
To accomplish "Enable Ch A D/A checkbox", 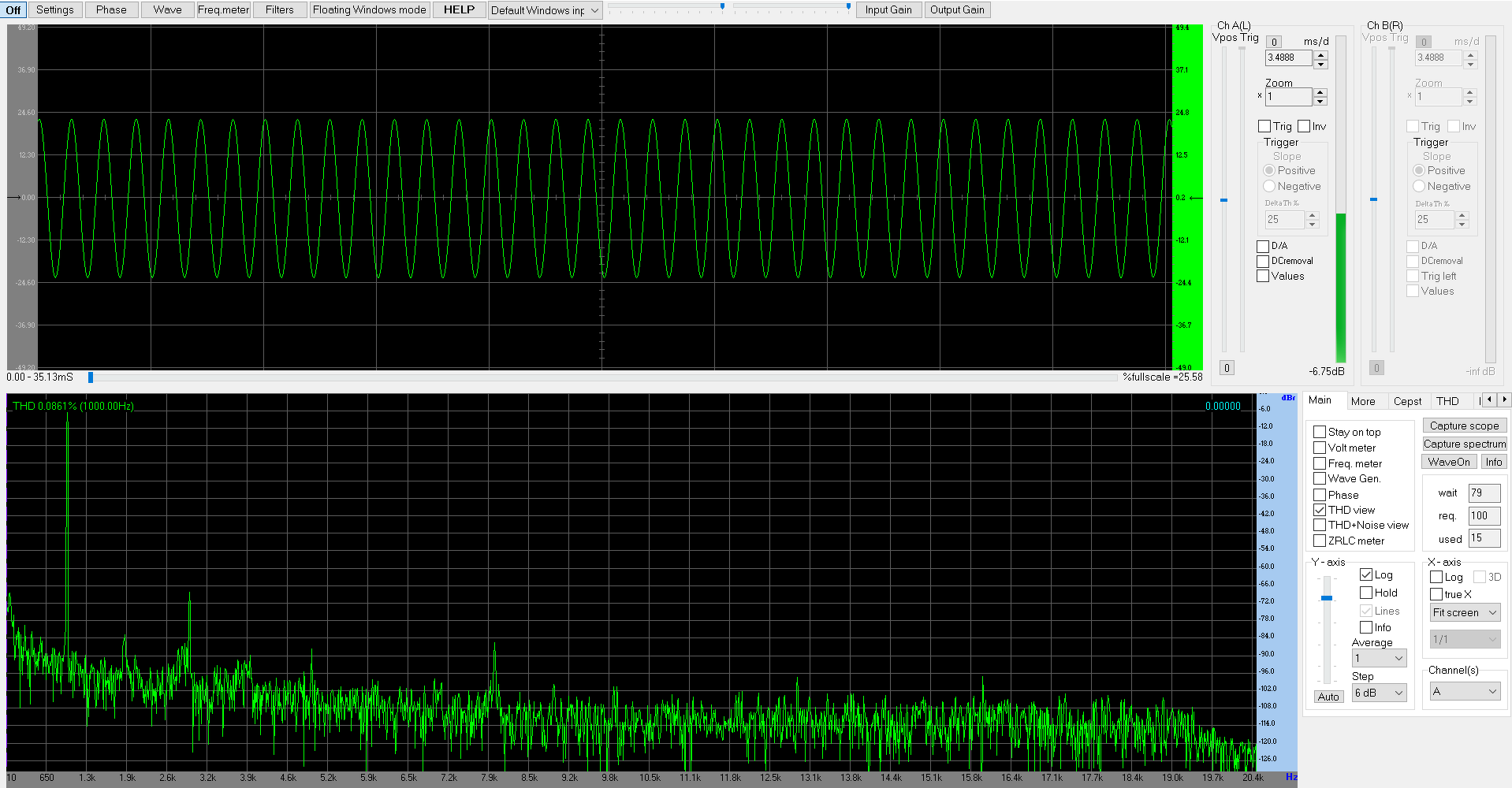I will tap(1263, 246).
